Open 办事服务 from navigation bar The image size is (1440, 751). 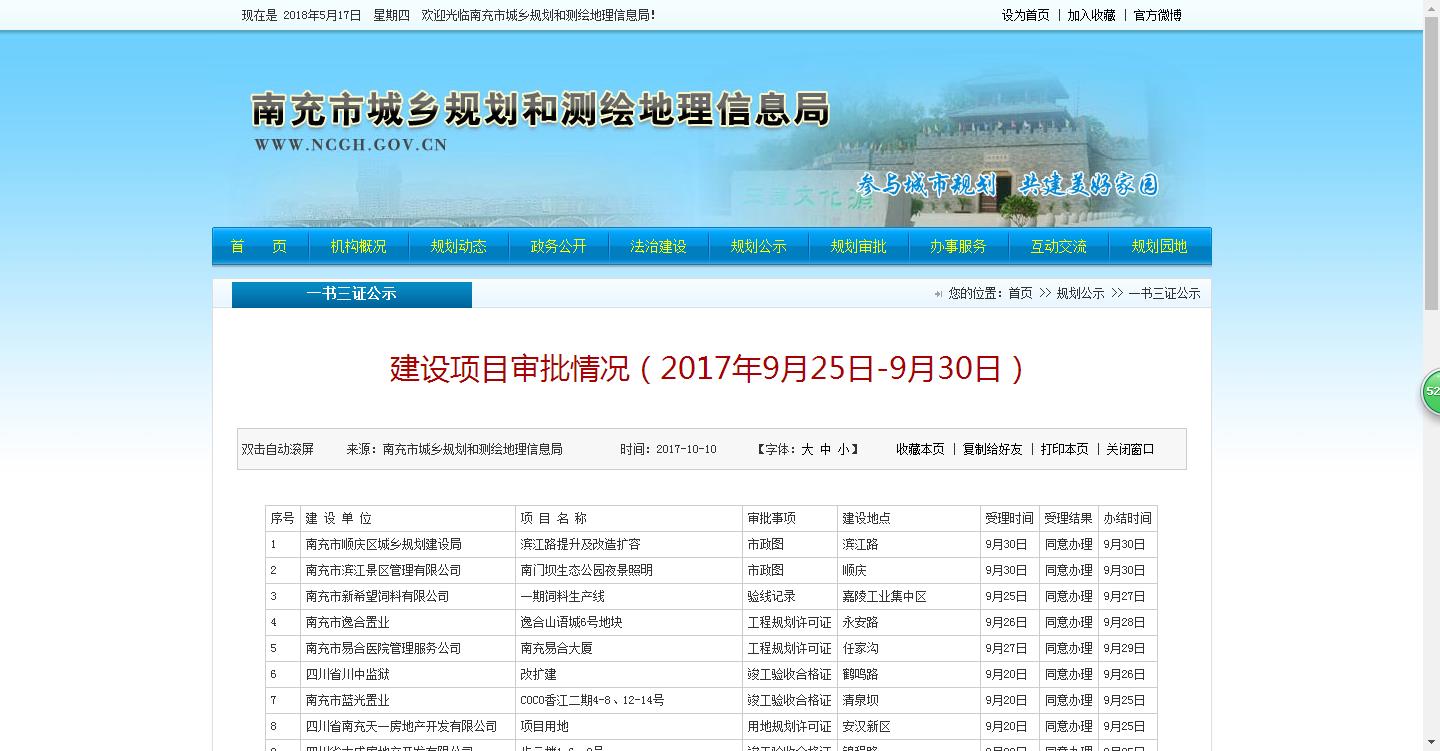pos(959,246)
